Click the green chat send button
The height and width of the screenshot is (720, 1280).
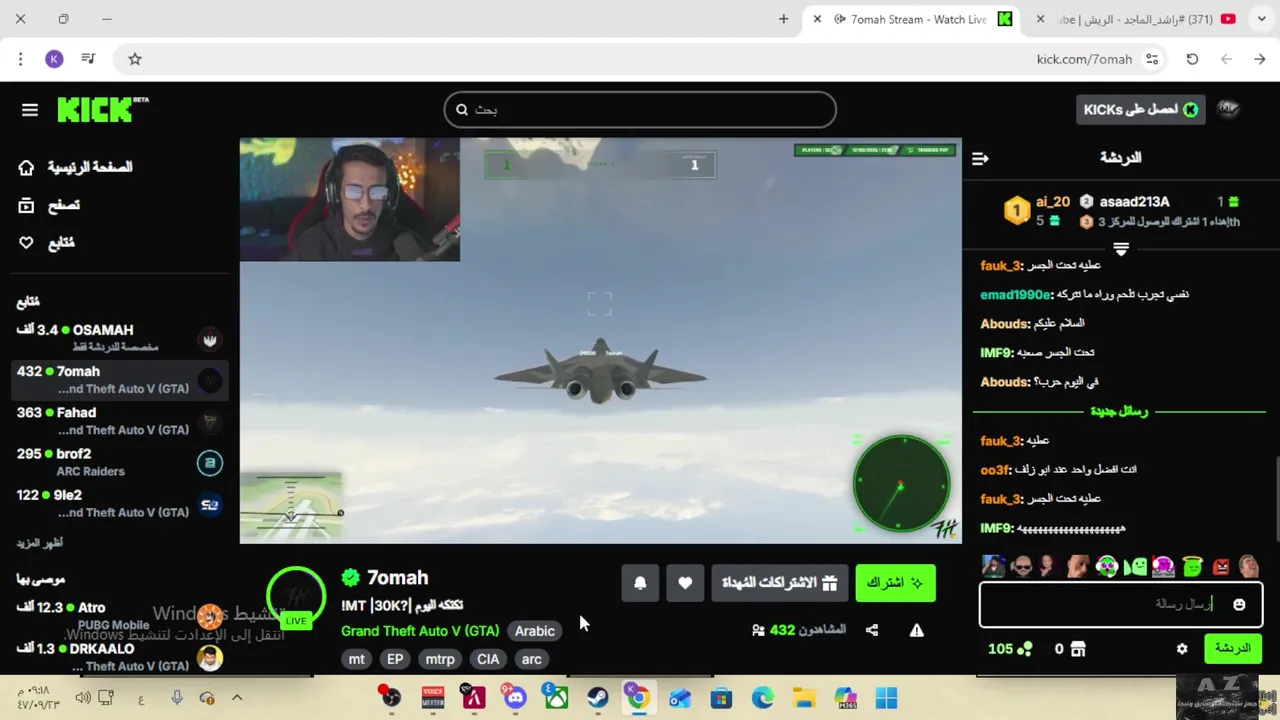coord(1232,649)
